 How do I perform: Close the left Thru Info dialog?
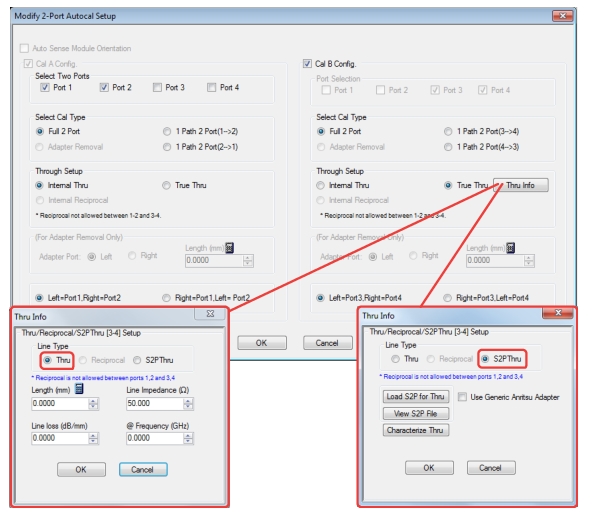210,314
